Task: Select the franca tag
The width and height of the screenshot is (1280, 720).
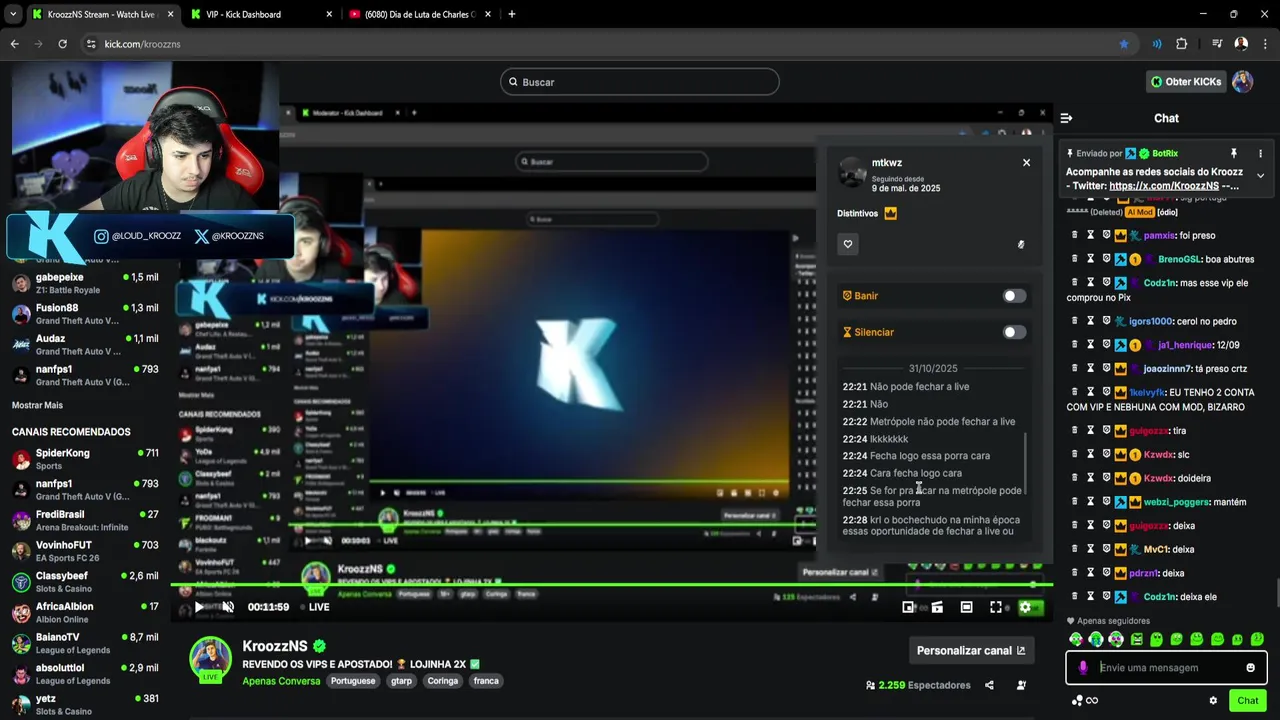Action: click(486, 681)
